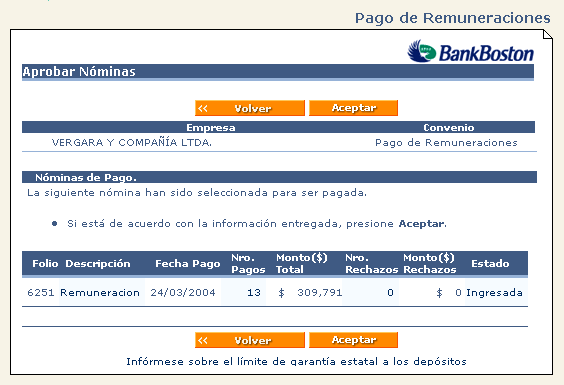The image size is (564, 385).
Task: Click the Monto($) Rechazos column header
Action: 429,264
